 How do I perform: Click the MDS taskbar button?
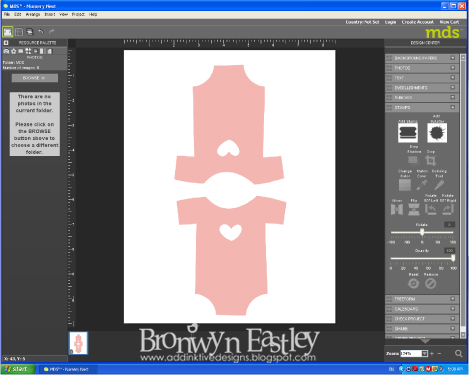coord(69,369)
